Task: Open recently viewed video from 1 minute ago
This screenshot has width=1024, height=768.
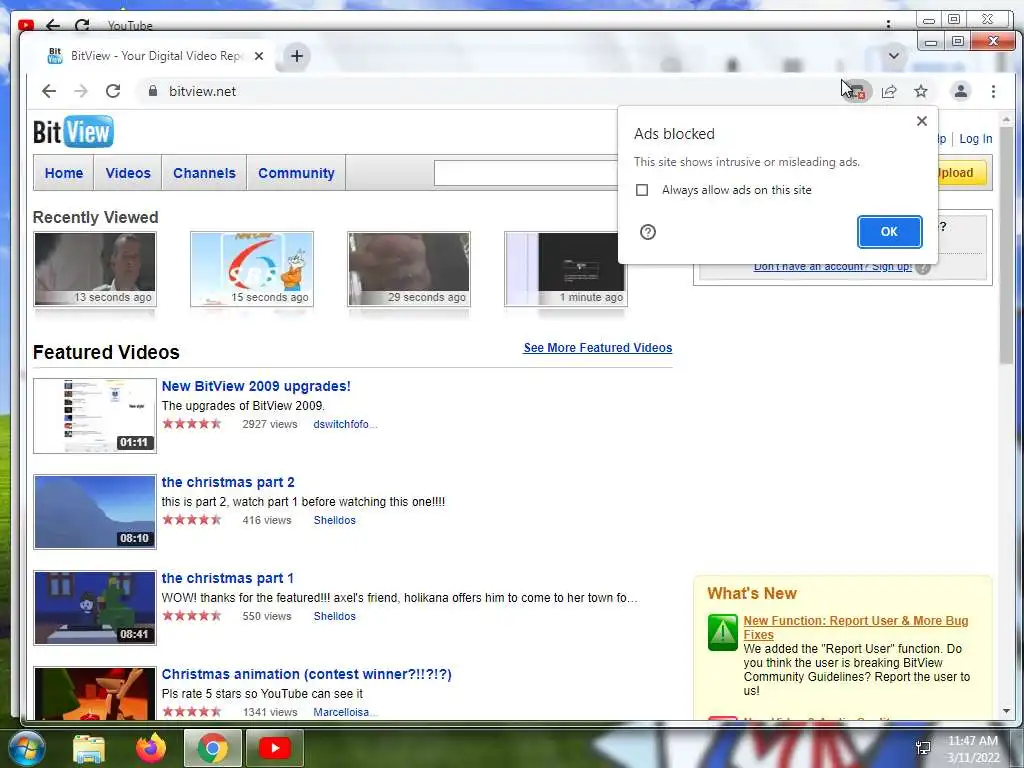Action: pyautogui.click(x=566, y=268)
